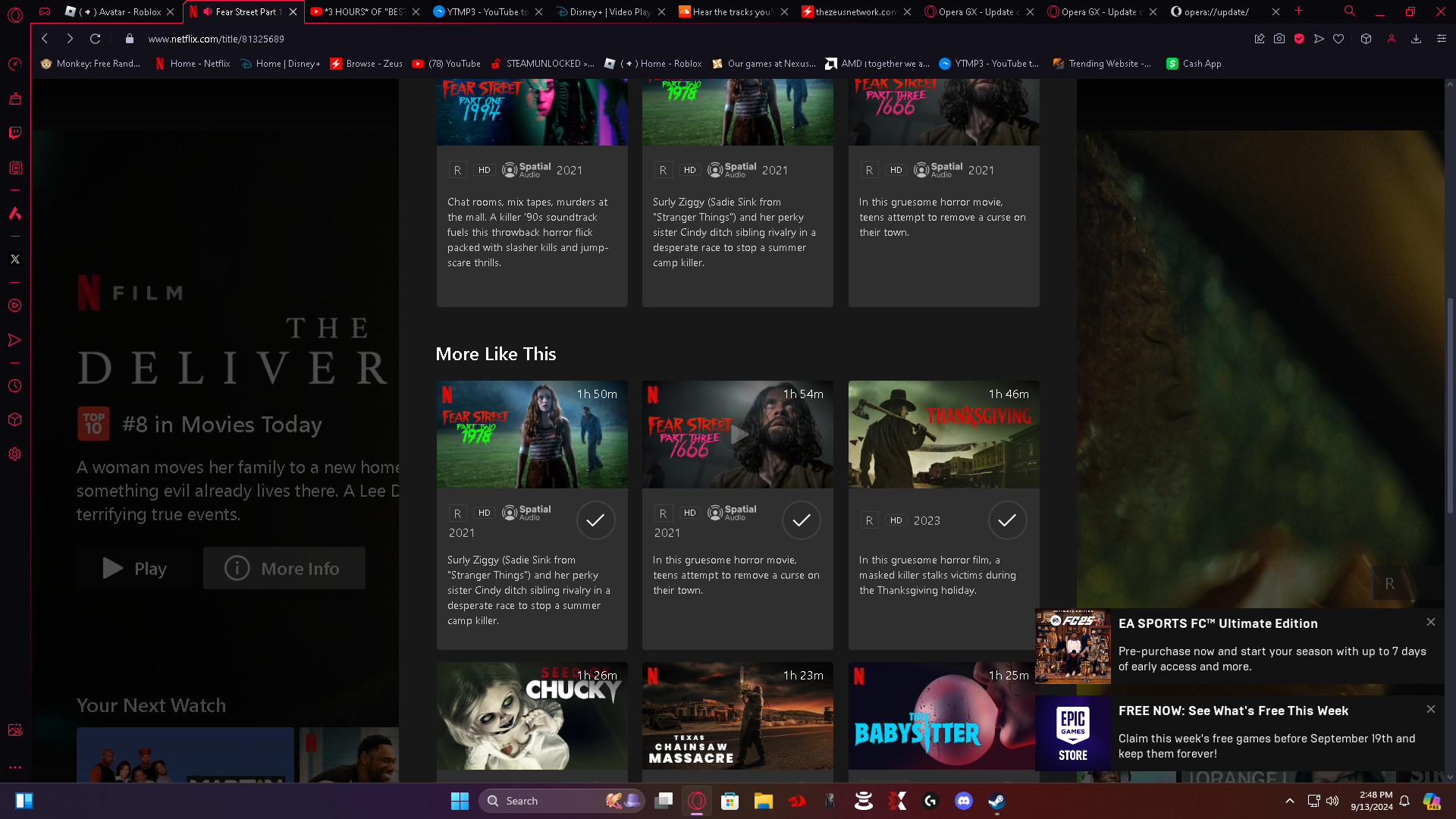This screenshot has width=1456, height=819.
Task: Open Microsoft Store from the taskbar
Action: [x=730, y=801]
